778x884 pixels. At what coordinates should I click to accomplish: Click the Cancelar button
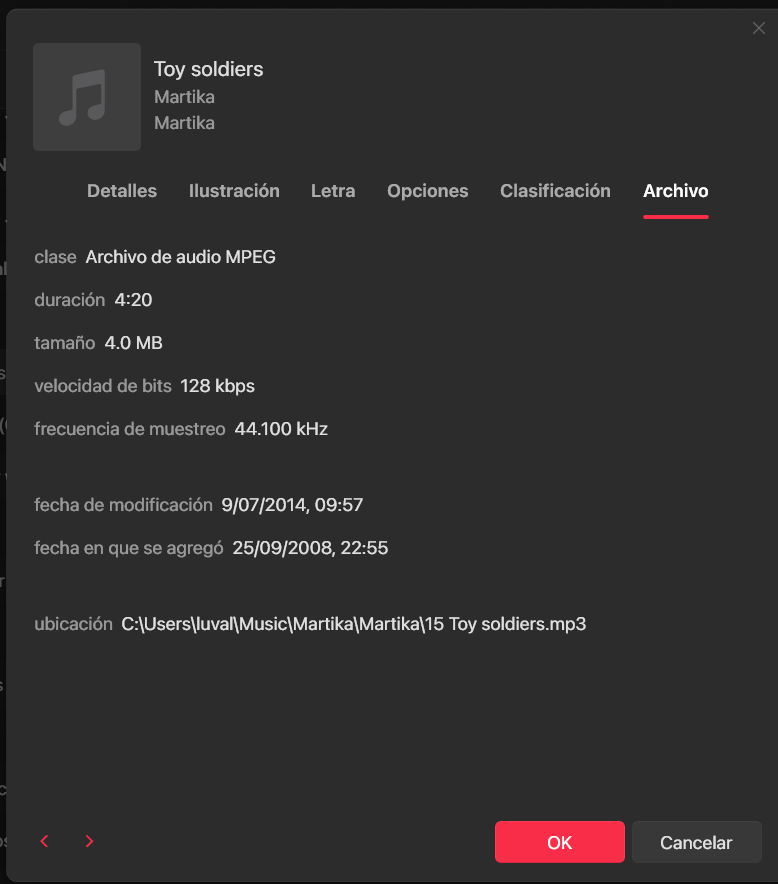tap(696, 842)
